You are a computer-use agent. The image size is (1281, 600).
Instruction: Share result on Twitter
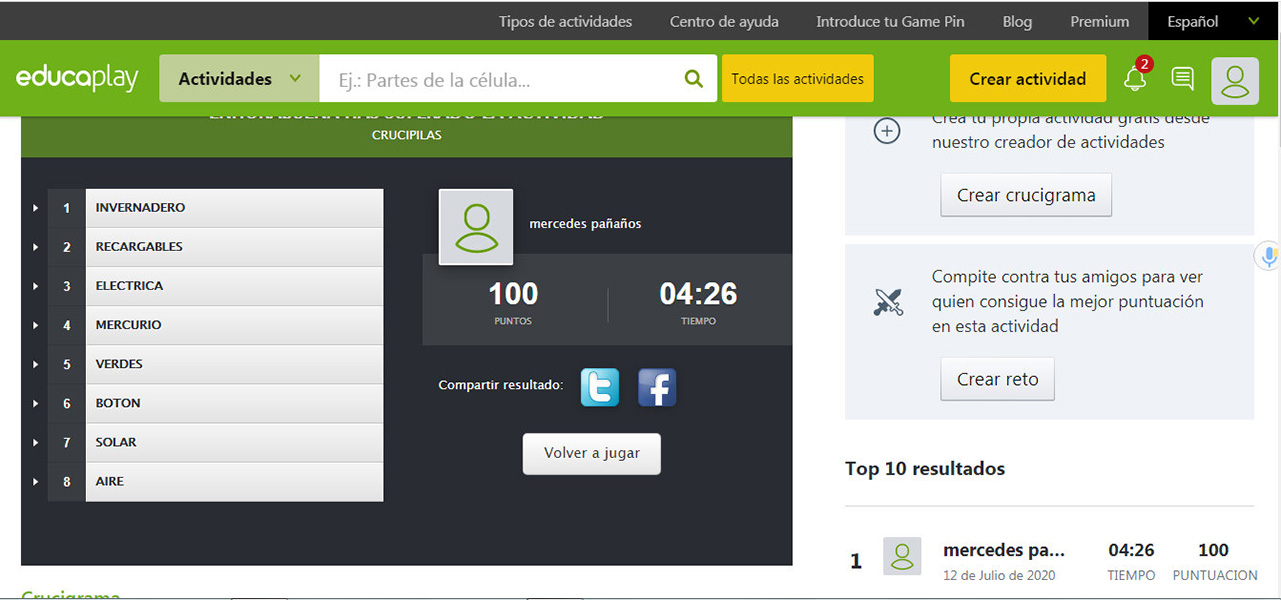pyautogui.click(x=600, y=387)
